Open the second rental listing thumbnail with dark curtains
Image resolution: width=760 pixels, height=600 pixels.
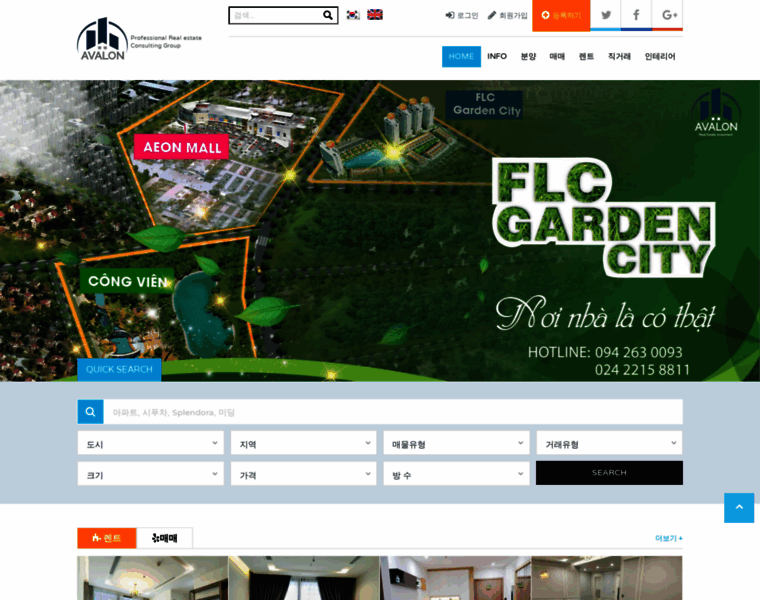[x=304, y=578]
